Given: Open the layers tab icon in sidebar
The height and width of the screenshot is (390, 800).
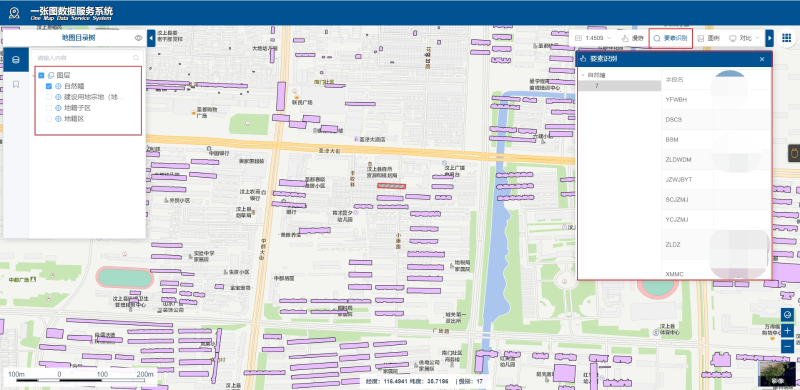Looking at the screenshot, I should pyautogui.click(x=16, y=60).
